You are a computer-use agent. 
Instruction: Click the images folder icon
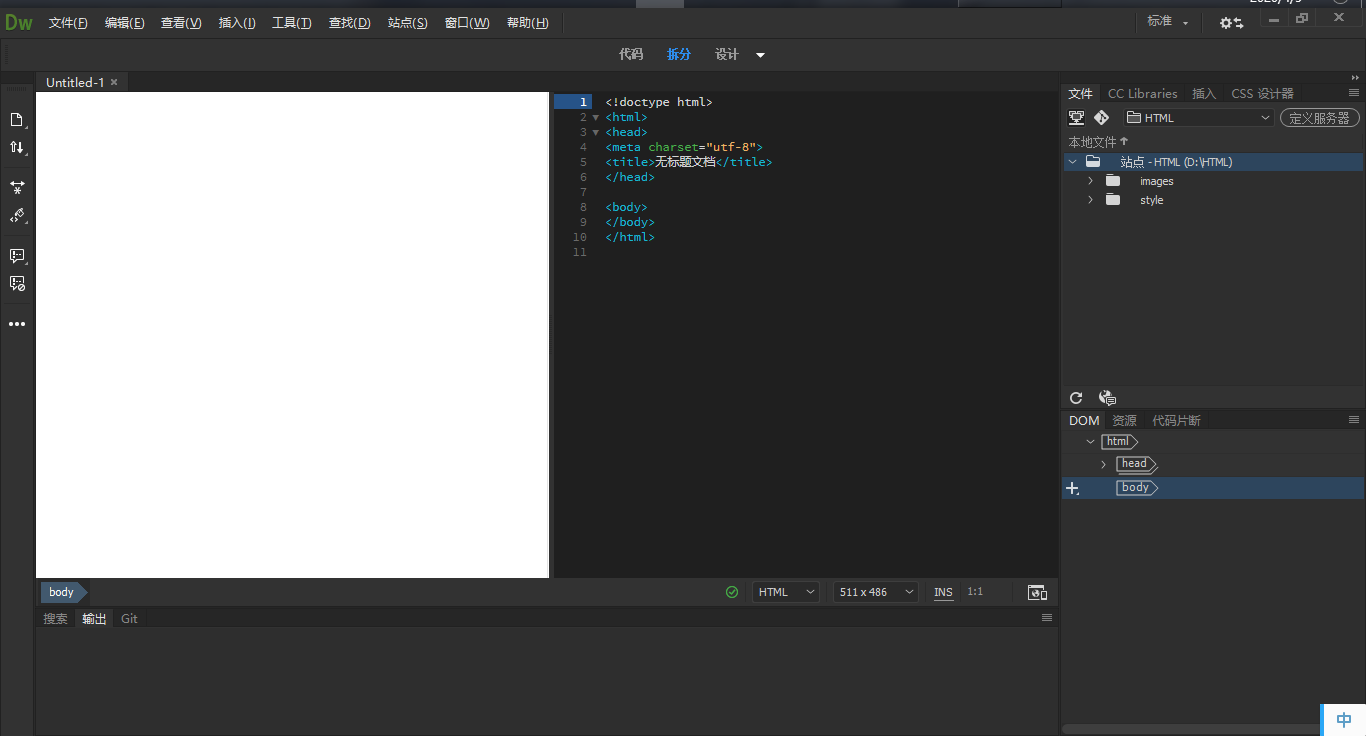tap(1113, 181)
